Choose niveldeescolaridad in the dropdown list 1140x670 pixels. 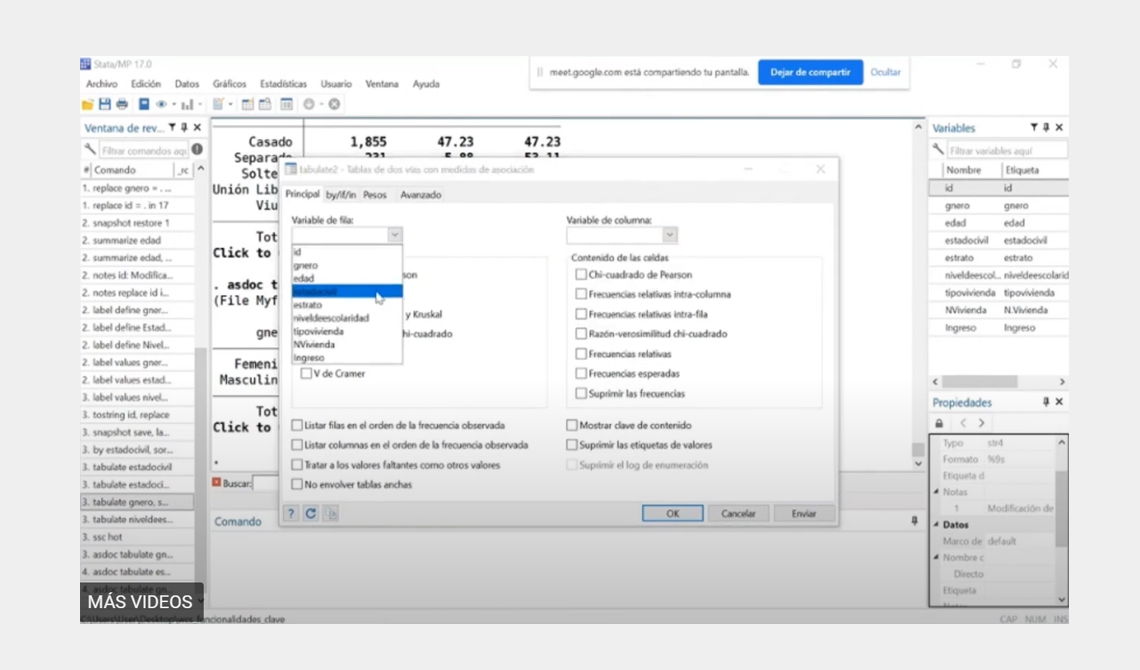click(x=347, y=318)
